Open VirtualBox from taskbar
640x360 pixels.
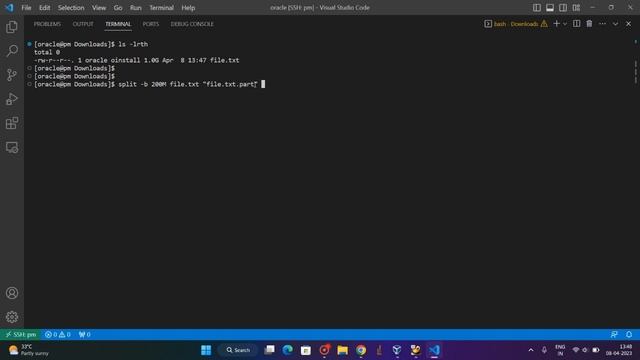pos(397,350)
